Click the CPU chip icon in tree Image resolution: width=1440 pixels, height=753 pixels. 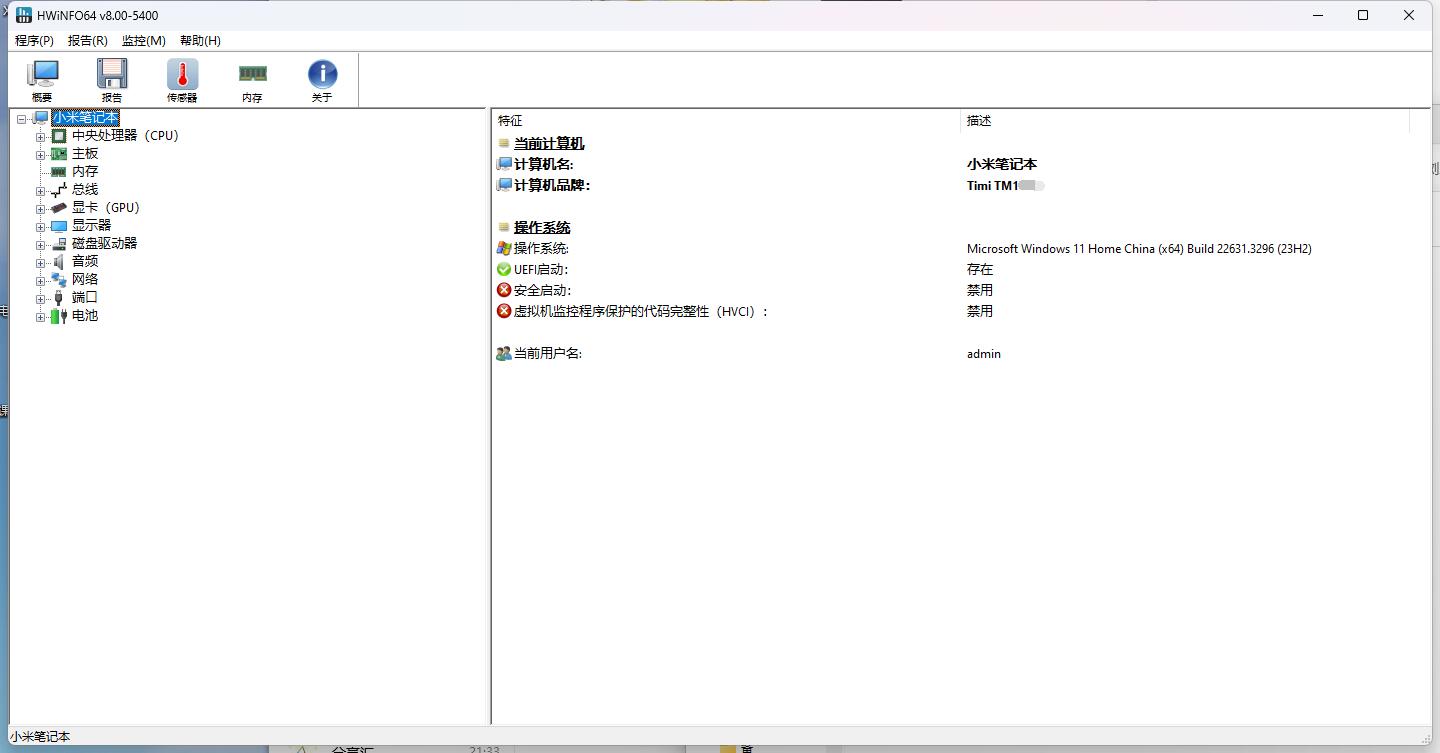click(59, 136)
